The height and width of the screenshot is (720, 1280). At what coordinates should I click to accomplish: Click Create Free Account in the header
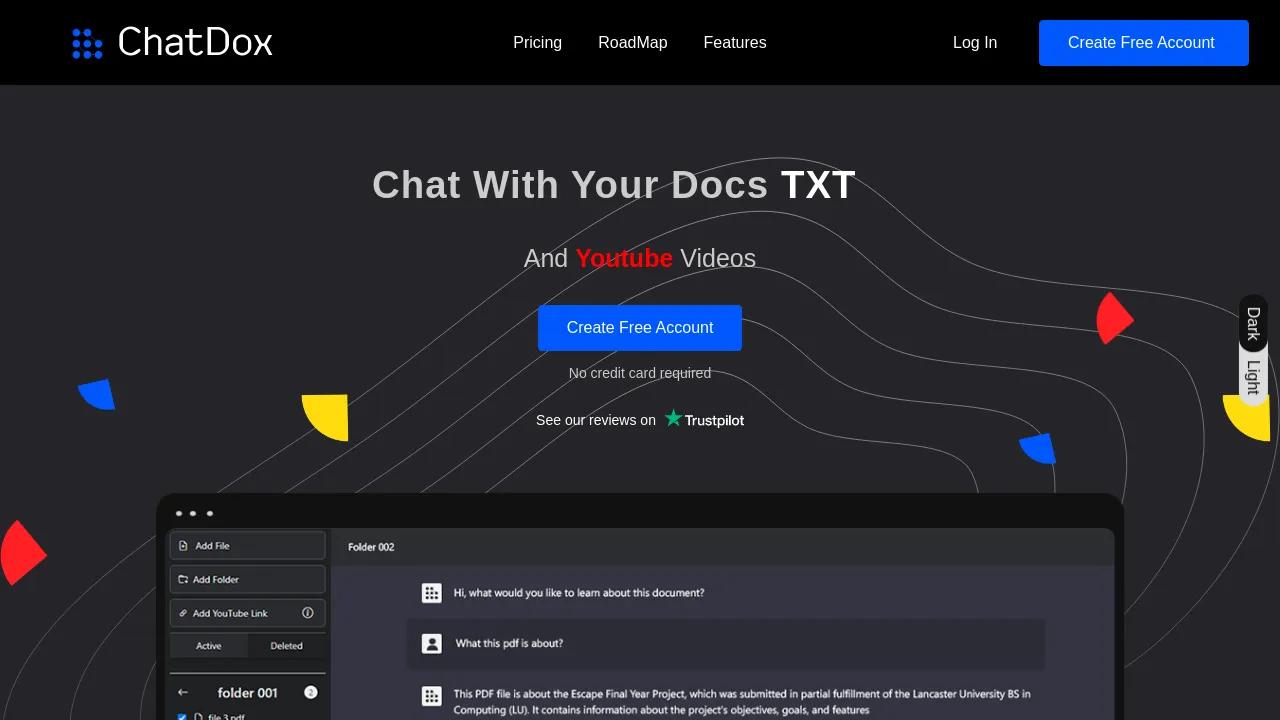pos(1144,43)
